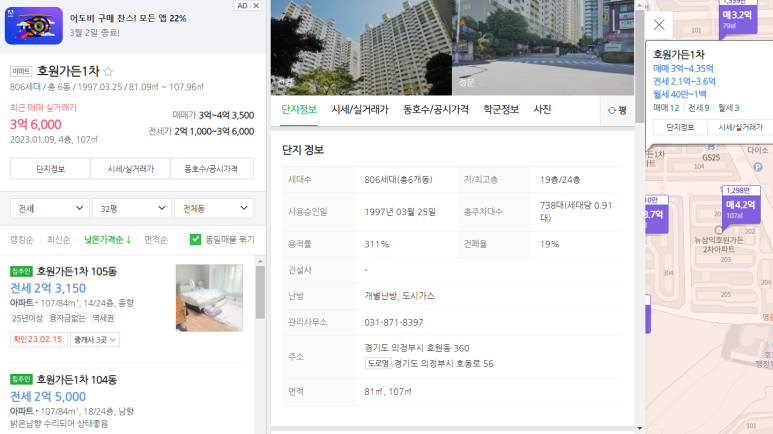Open the 호원가든1차 105동 listing
This screenshot has height=434, width=773.
point(76,271)
